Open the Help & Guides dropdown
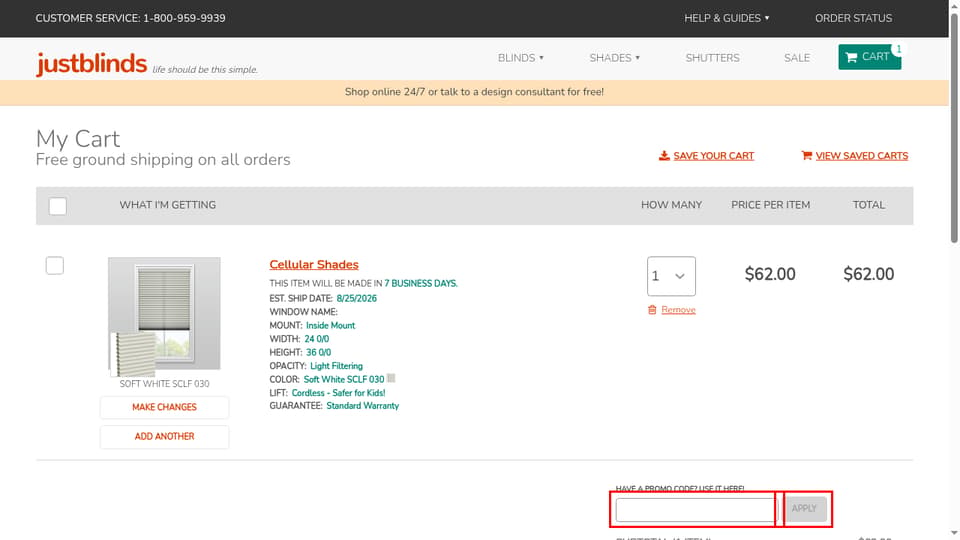 click(x=727, y=18)
